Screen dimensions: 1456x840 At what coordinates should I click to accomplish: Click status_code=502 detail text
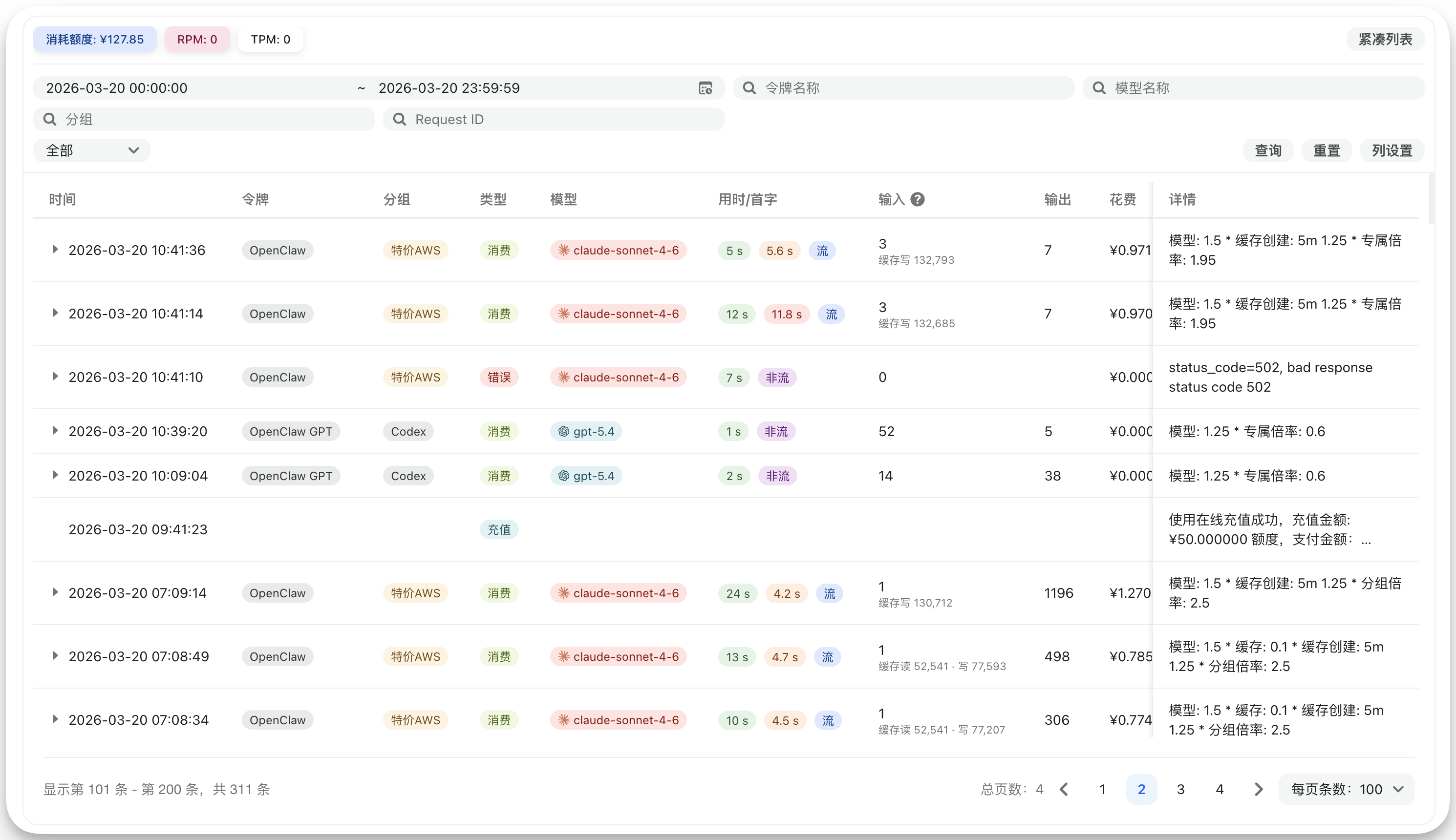point(1270,378)
